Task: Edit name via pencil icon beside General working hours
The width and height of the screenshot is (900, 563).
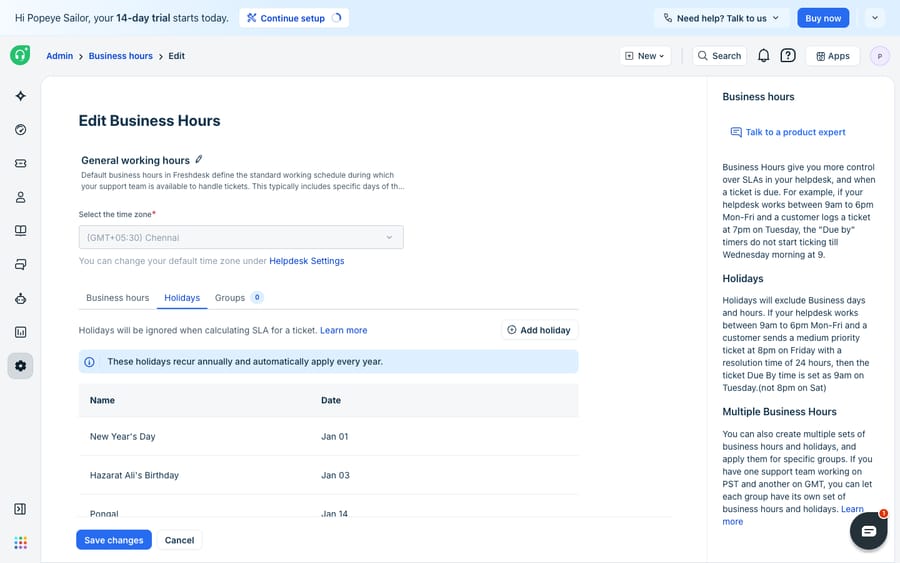Action: (x=199, y=160)
